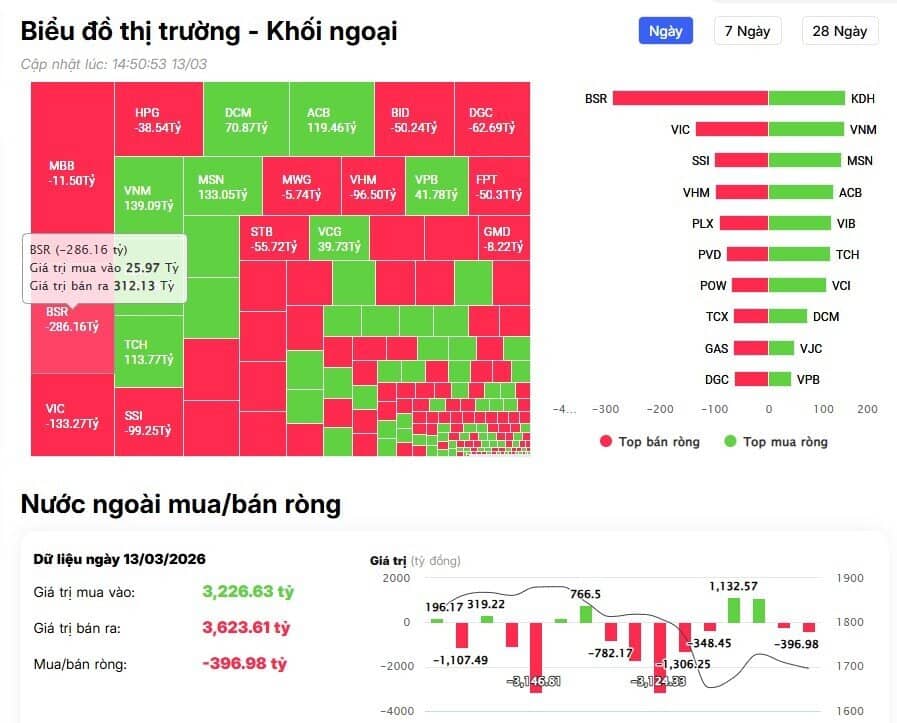
Task: Select the SSI treemap block
Action: click(x=148, y=422)
